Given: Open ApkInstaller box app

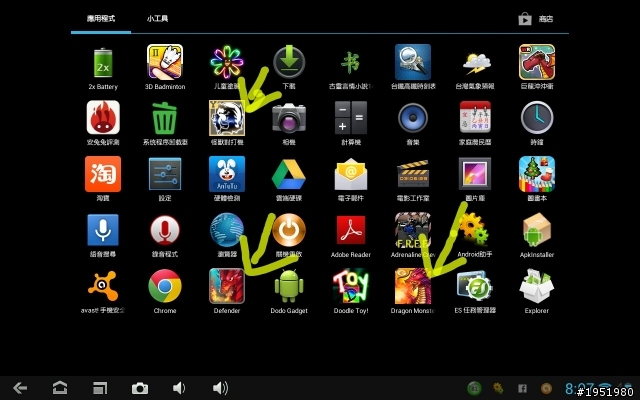Looking at the screenshot, I should (537, 230).
